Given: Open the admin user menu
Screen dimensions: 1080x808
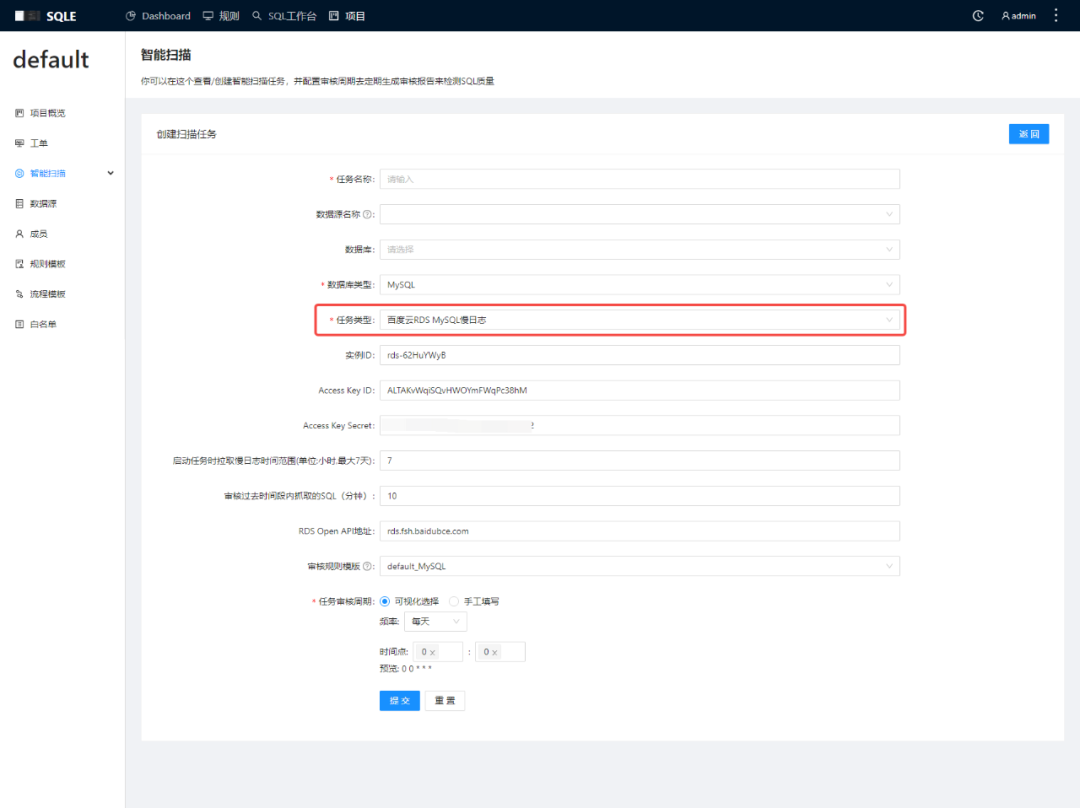Looking at the screenshot, I should pos(1019,16).
